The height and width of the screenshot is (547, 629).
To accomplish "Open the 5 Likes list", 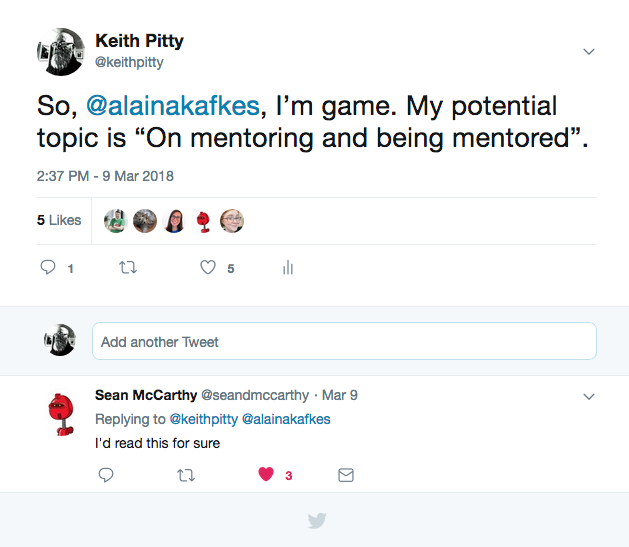I will pos(59,220).
